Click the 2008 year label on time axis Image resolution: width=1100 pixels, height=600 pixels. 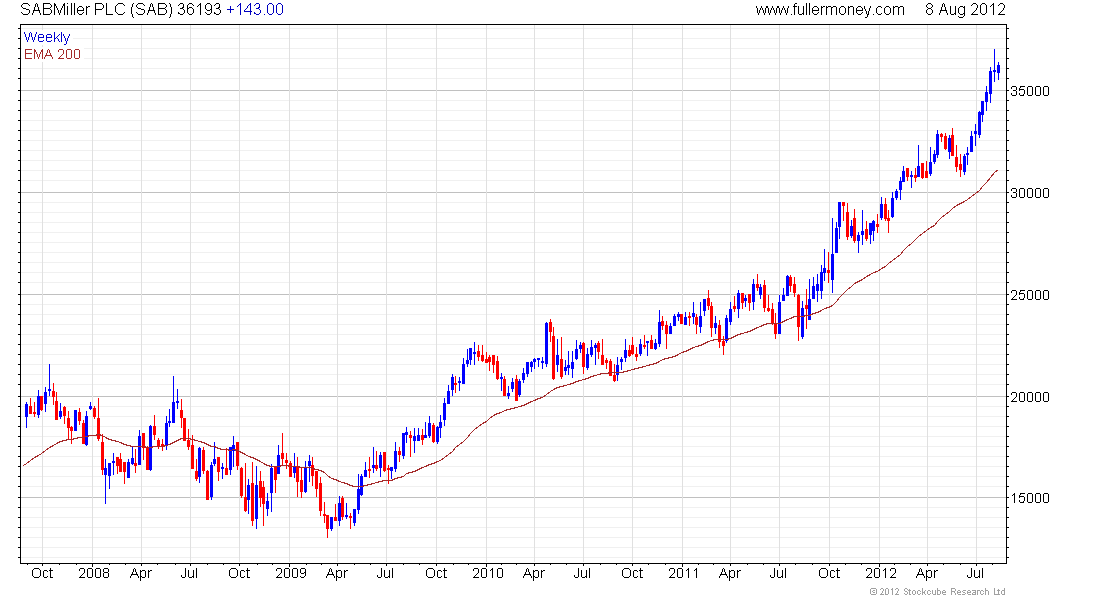pyautogui.click(x=94, y=573)
